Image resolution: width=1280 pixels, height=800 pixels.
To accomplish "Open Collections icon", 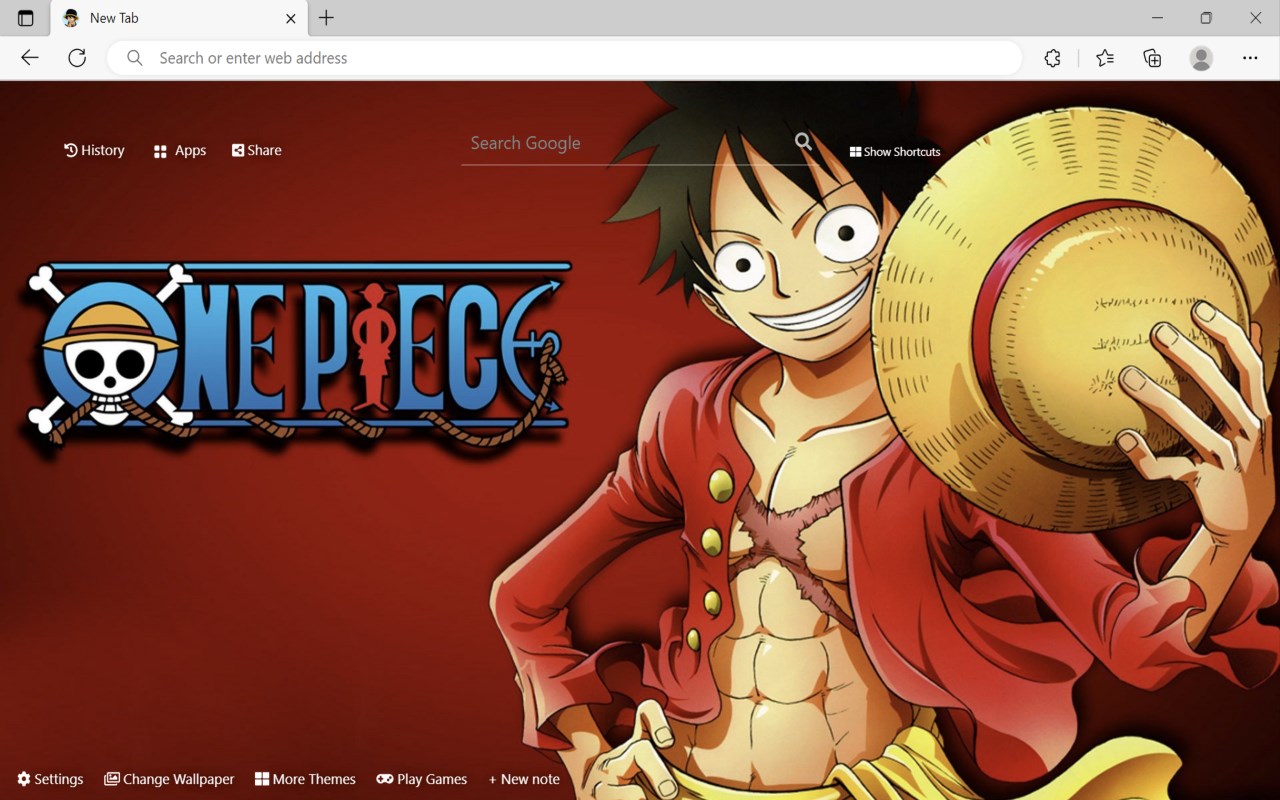I will tap(1152, 58).
